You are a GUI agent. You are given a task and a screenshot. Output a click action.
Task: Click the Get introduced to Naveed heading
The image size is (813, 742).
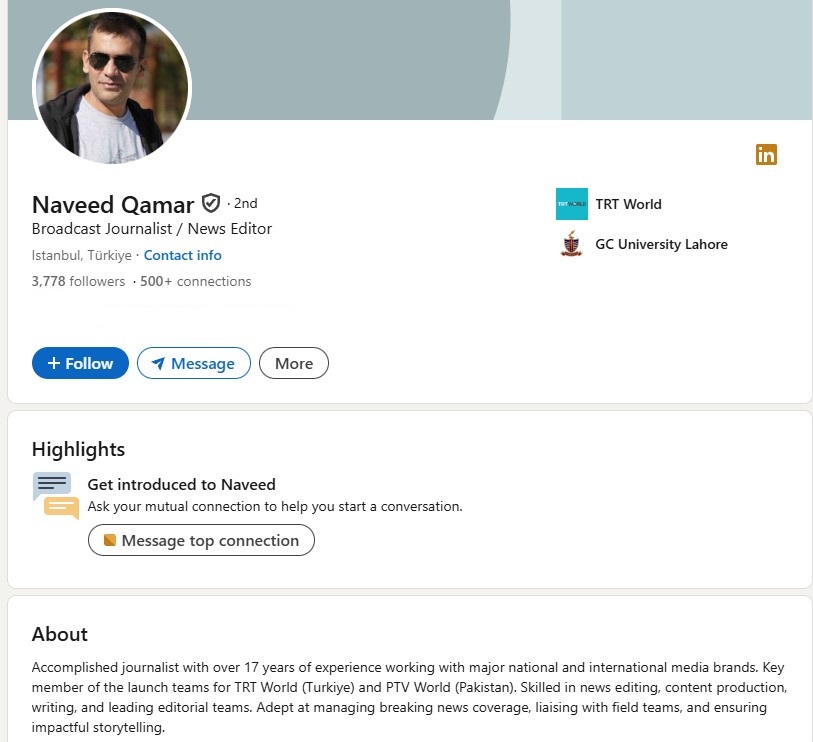click(181, 485)
